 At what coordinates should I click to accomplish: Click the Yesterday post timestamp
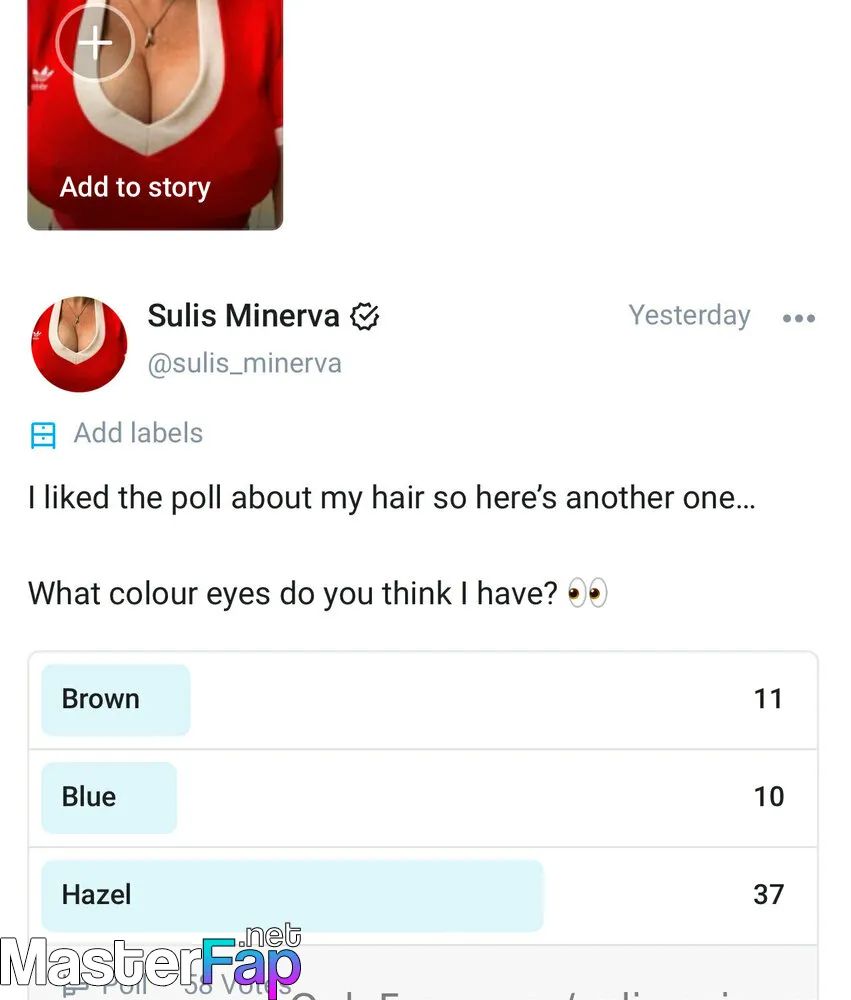coord(690,315)
